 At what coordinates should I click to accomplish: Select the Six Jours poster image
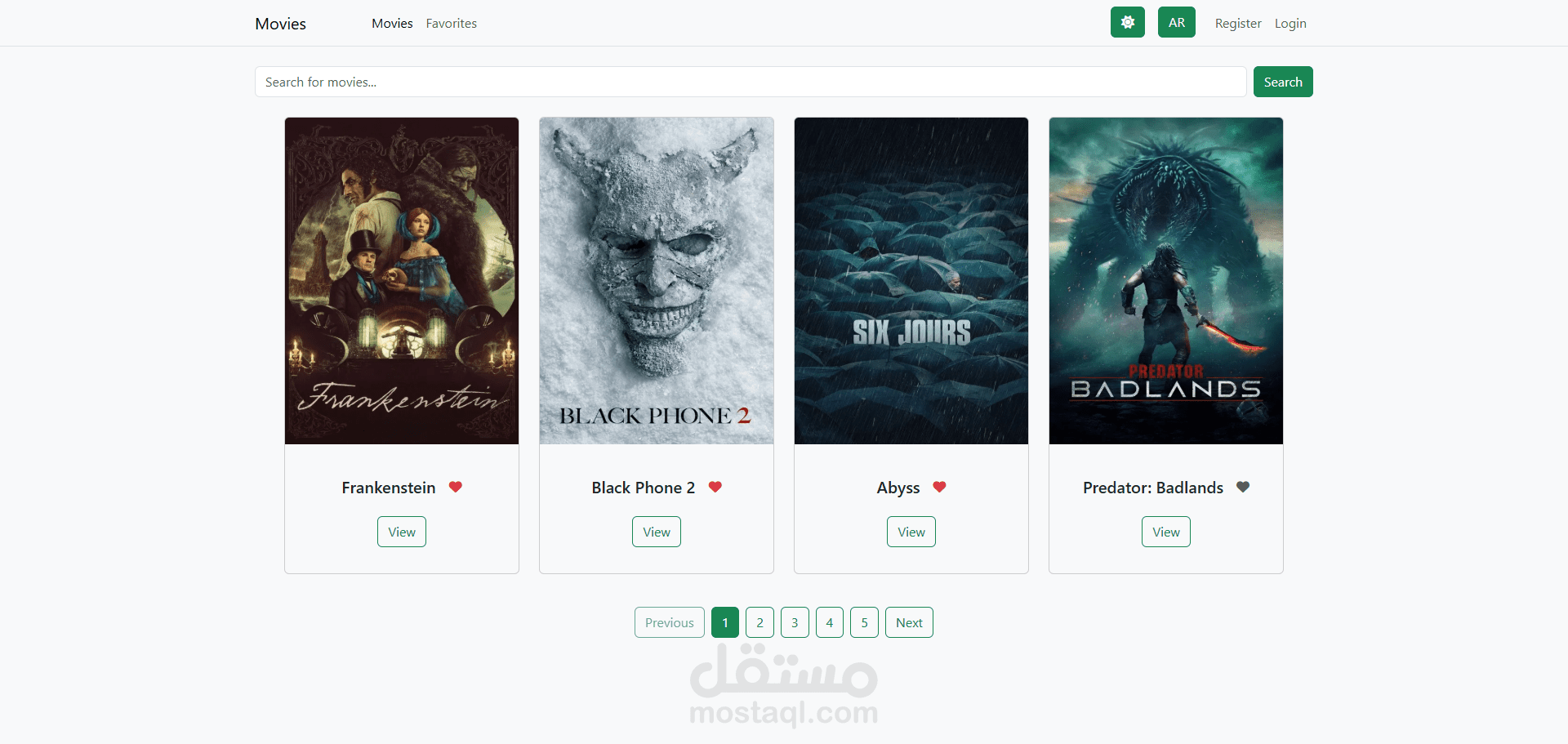tap(911, 281)
